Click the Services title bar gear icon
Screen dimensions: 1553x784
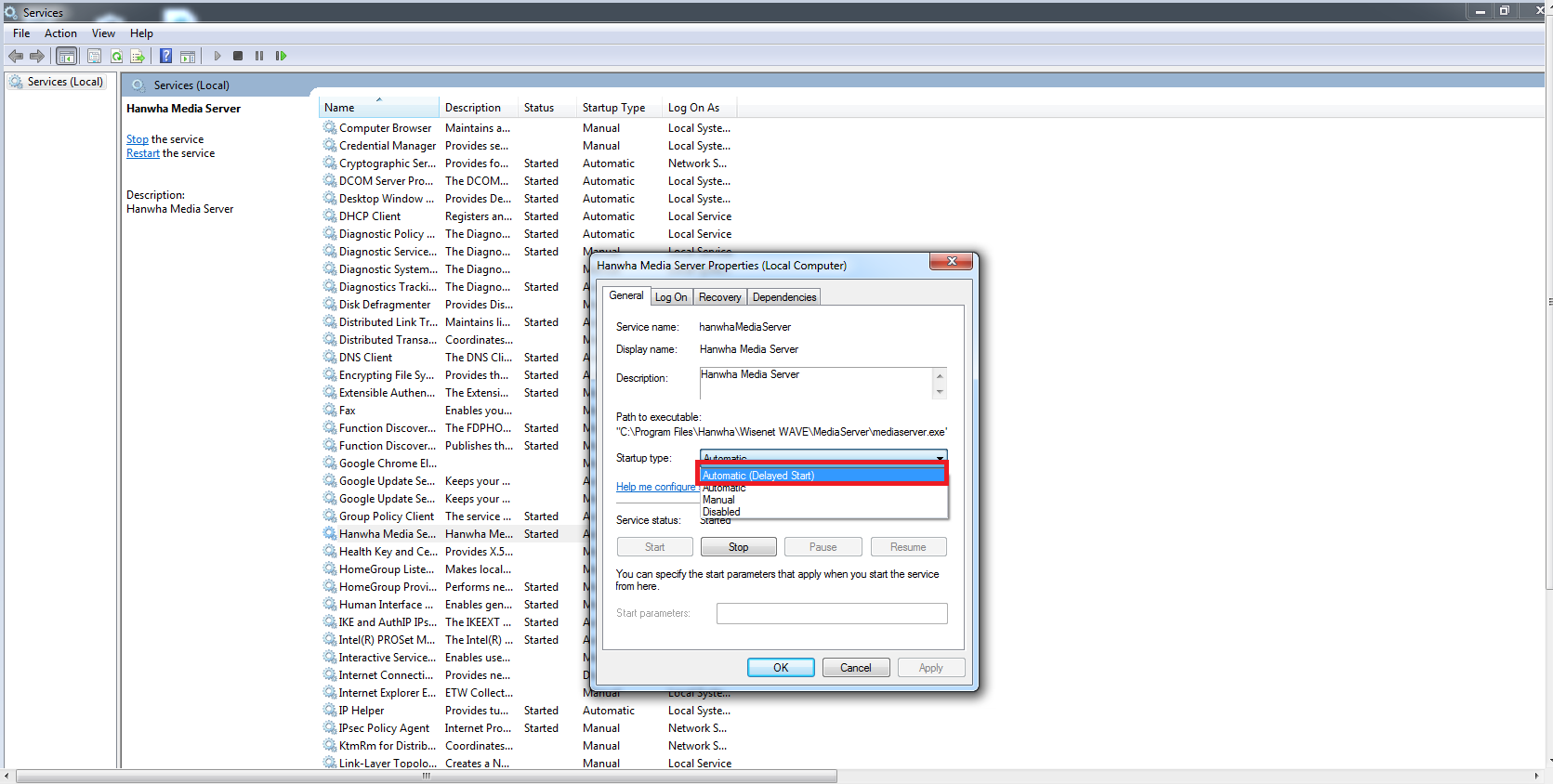coord(11,13)
